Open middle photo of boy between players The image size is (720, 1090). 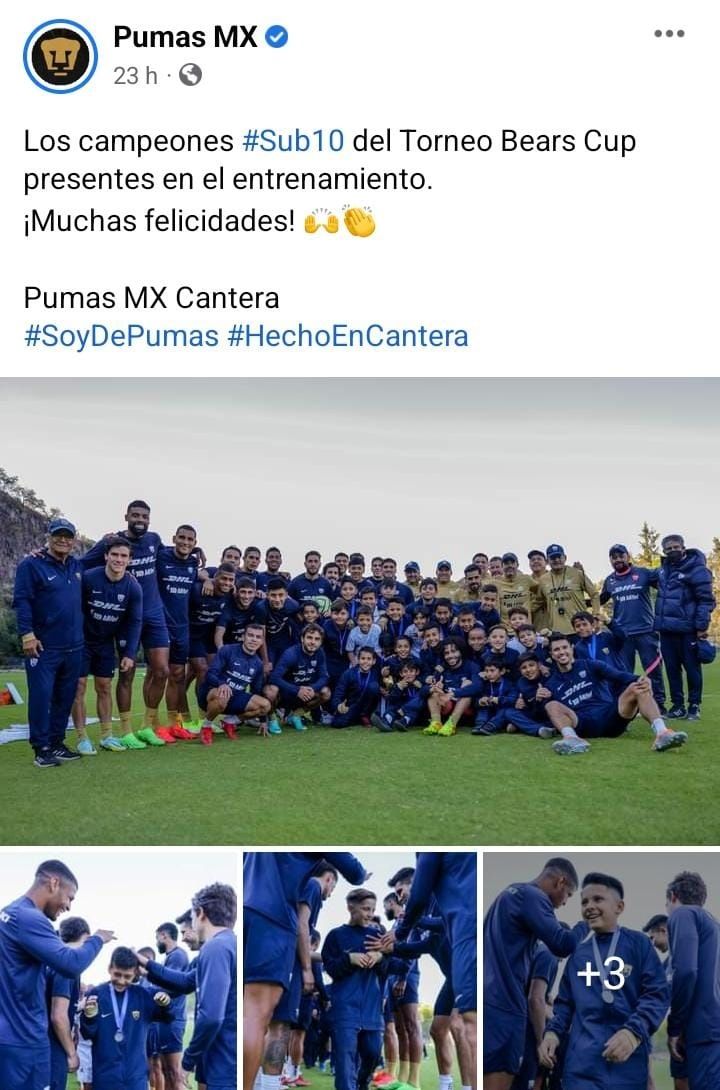coord(360,971)
